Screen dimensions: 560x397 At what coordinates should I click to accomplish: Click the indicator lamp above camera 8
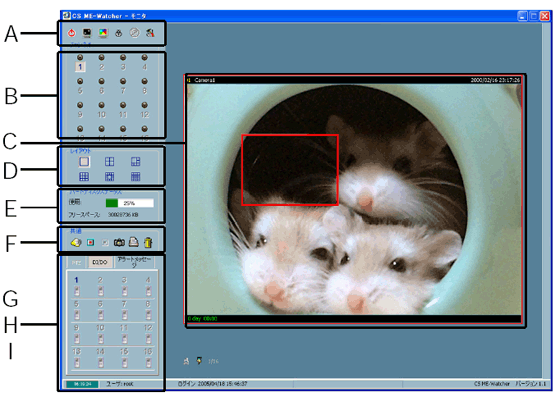click(144, 81)
